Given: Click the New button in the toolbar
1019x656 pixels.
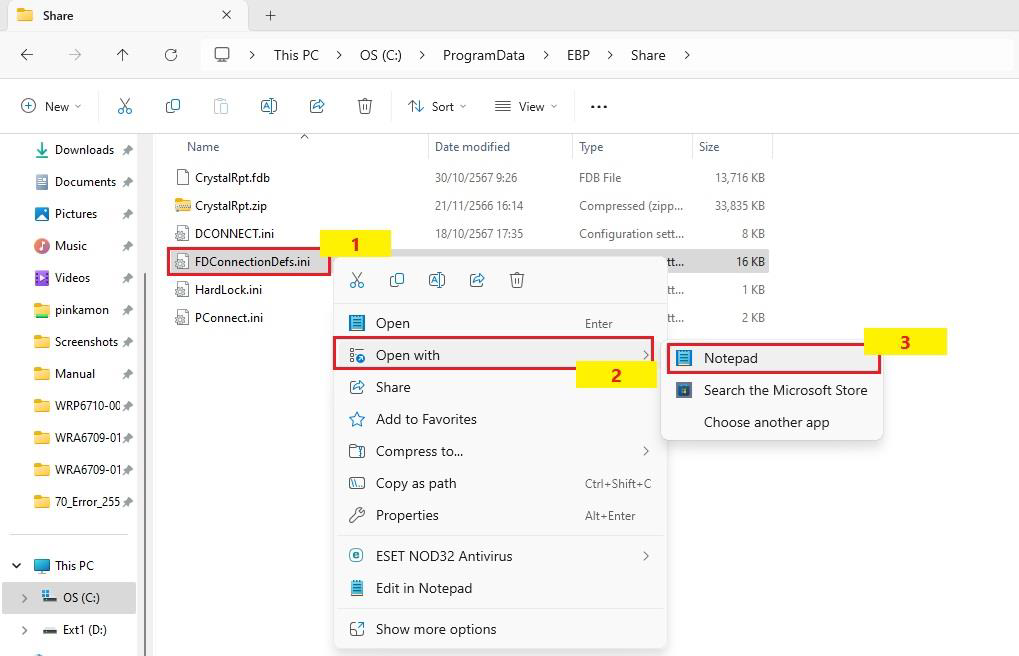Looking at the screenshot, I should pos(50,106).
